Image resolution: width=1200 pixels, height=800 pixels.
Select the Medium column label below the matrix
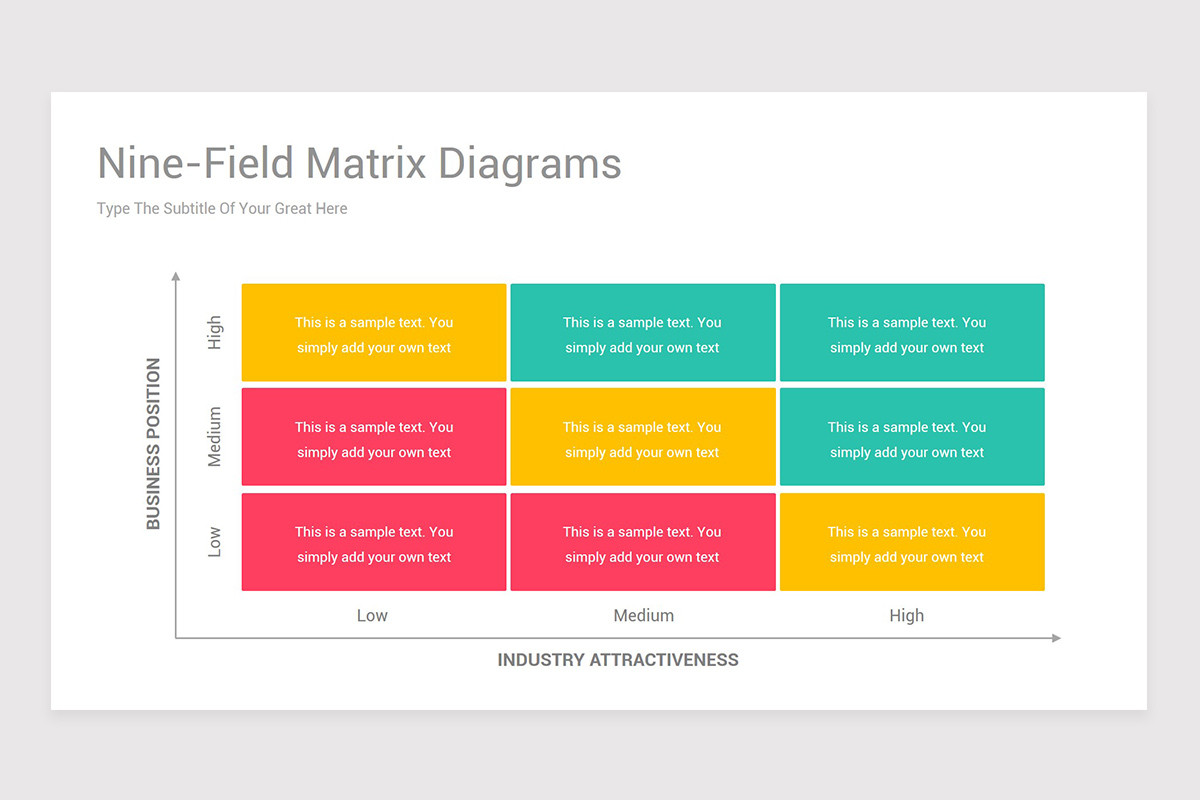click(x=643, y=616)
